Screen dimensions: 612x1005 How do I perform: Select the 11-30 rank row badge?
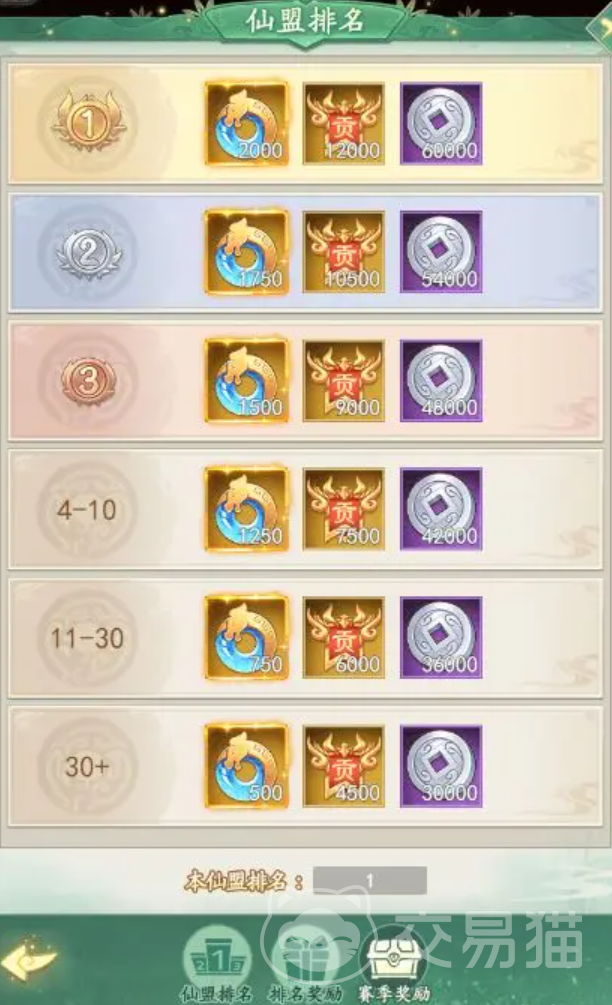(x=87, y=638)
